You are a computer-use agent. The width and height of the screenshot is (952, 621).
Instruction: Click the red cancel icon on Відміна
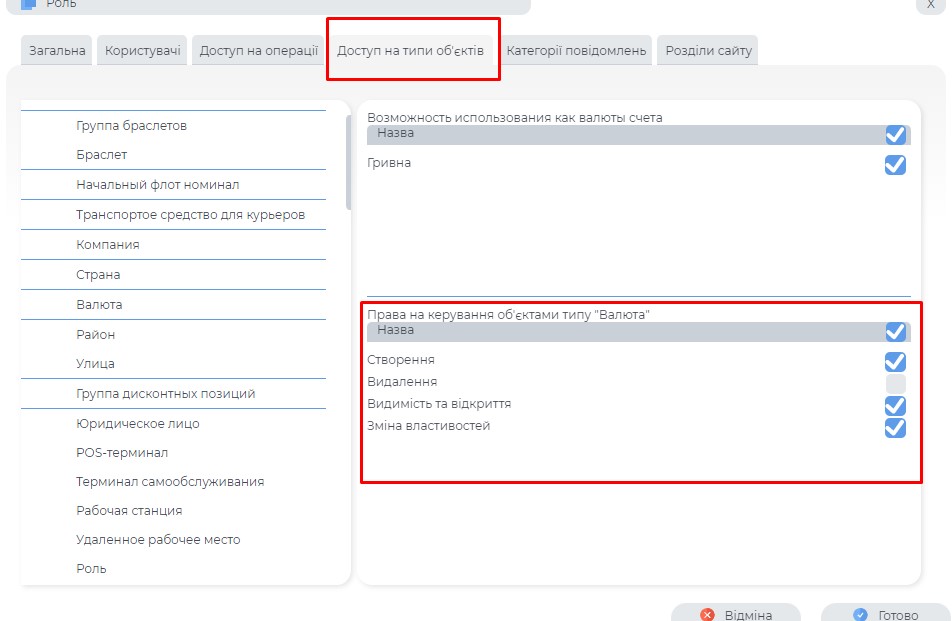[x=708, y=615]
